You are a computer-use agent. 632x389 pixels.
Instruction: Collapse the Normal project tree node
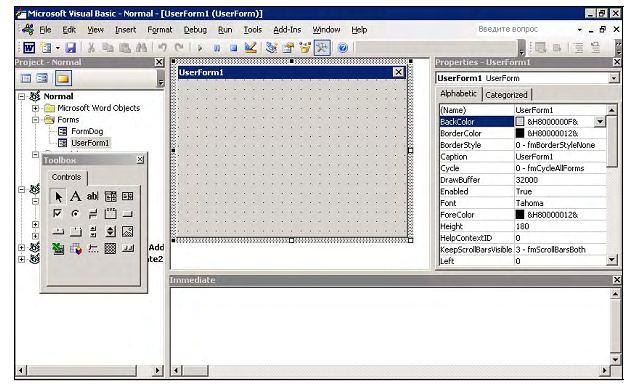(x=22, y=96)
